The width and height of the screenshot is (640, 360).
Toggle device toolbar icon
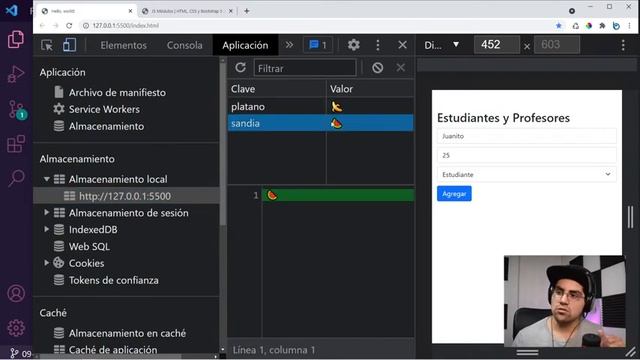click(69, 45)
